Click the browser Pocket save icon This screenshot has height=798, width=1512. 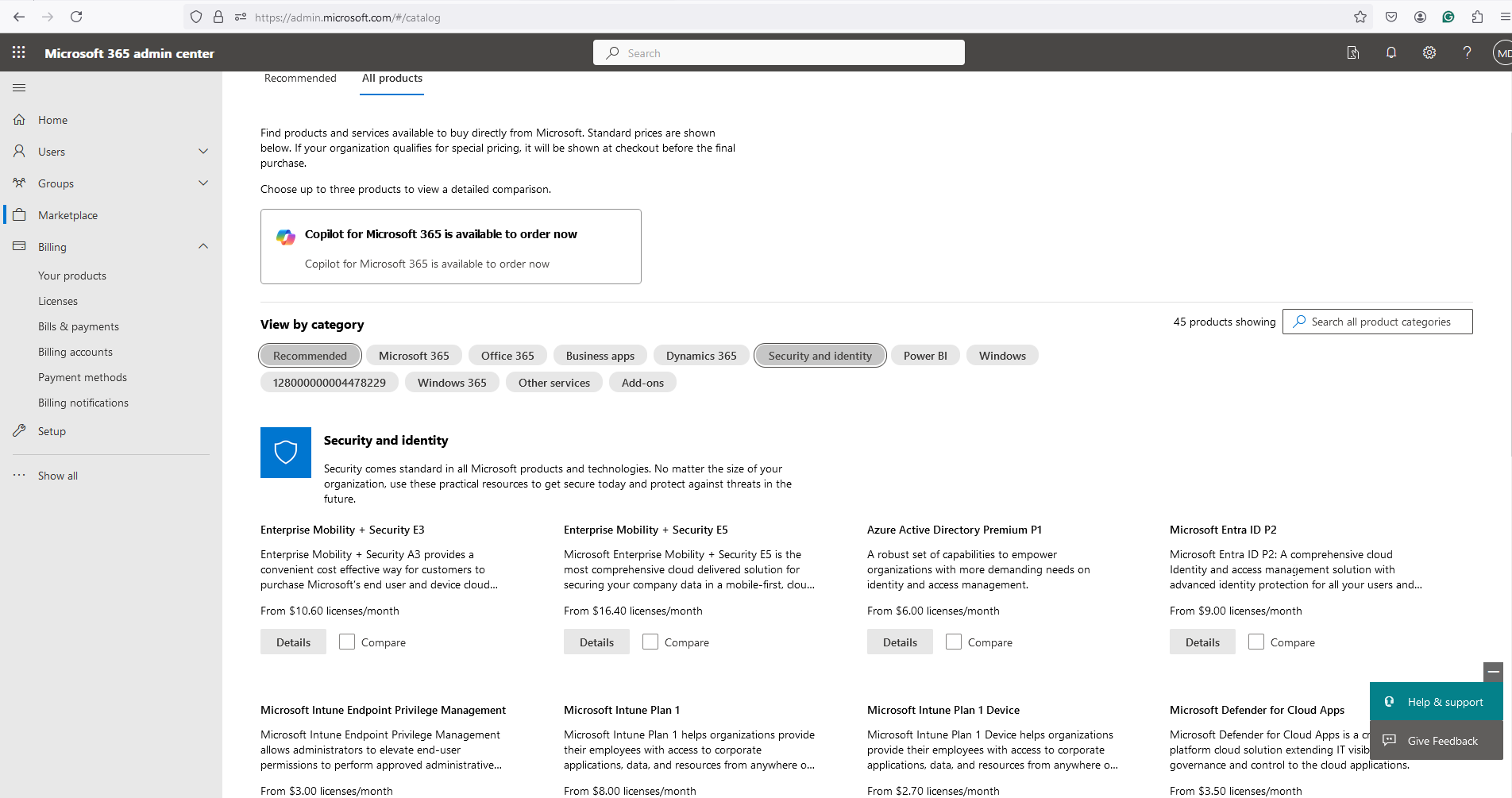click(1391, 17)
